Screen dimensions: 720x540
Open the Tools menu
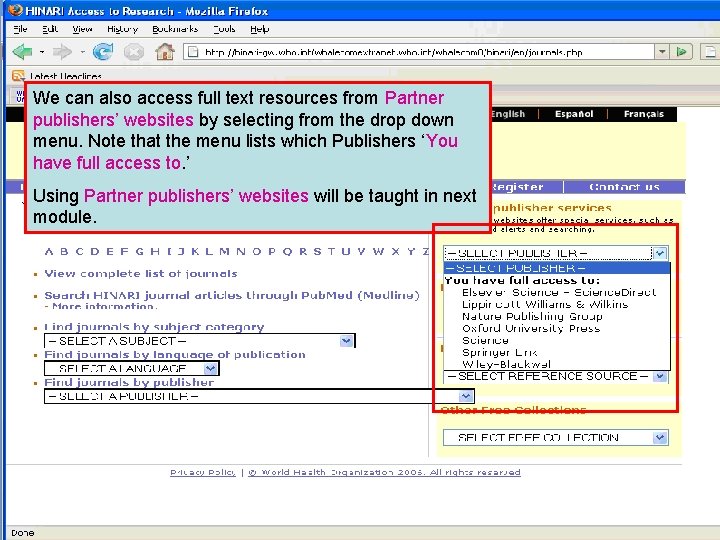(x=224, y=29)
